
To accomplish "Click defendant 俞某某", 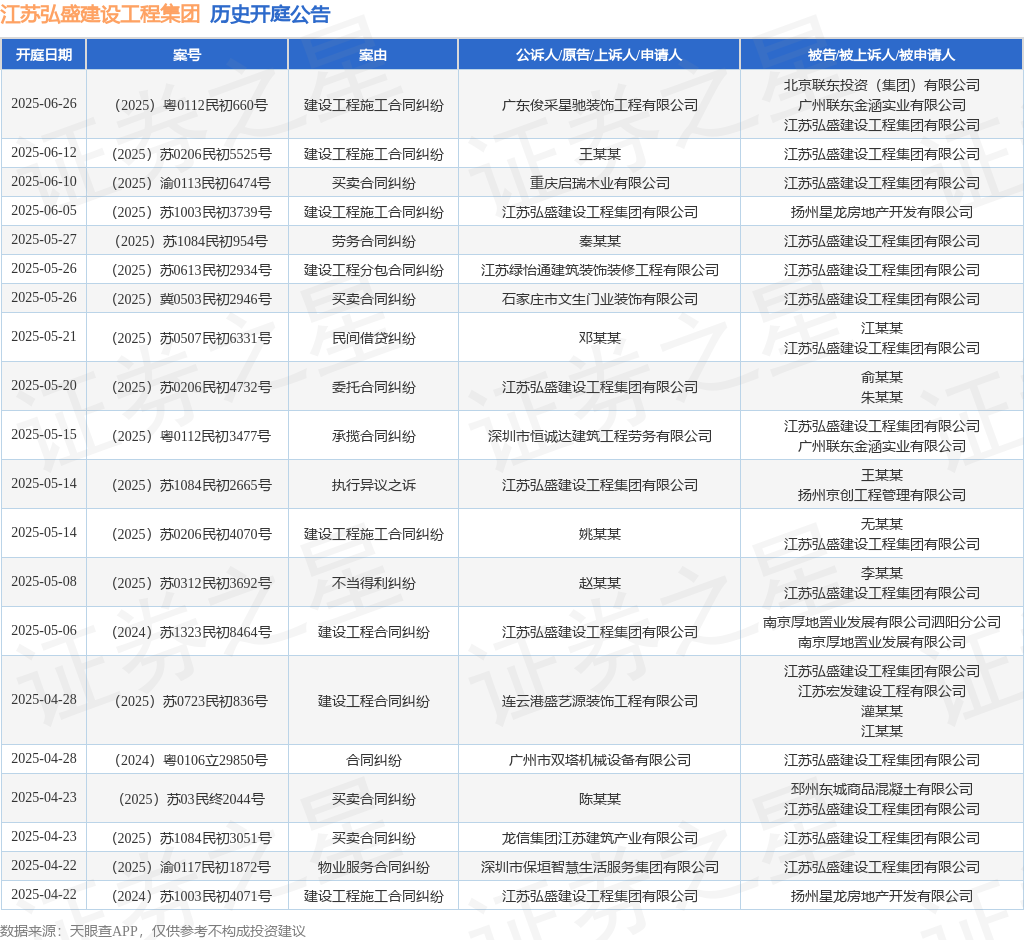I will pyautogui.click(x=882, y=377).
